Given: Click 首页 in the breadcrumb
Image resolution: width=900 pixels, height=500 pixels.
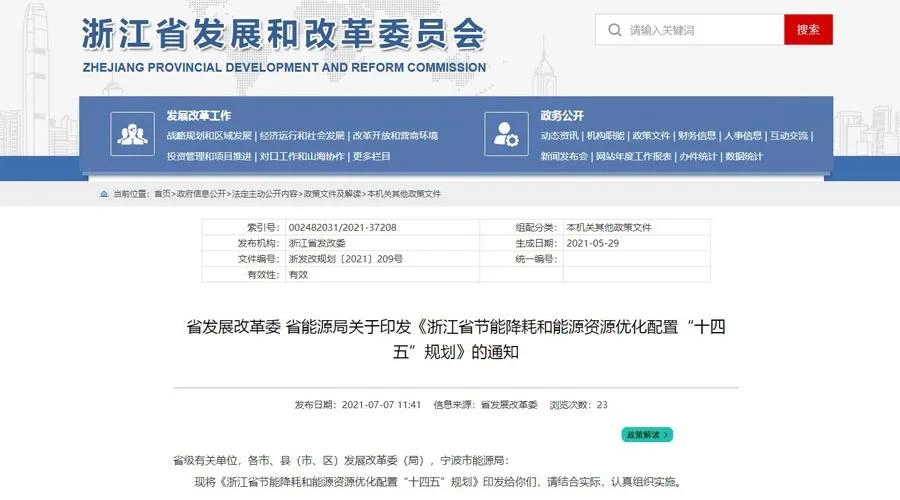Looking at the screenshot, I should pos(161,194).
